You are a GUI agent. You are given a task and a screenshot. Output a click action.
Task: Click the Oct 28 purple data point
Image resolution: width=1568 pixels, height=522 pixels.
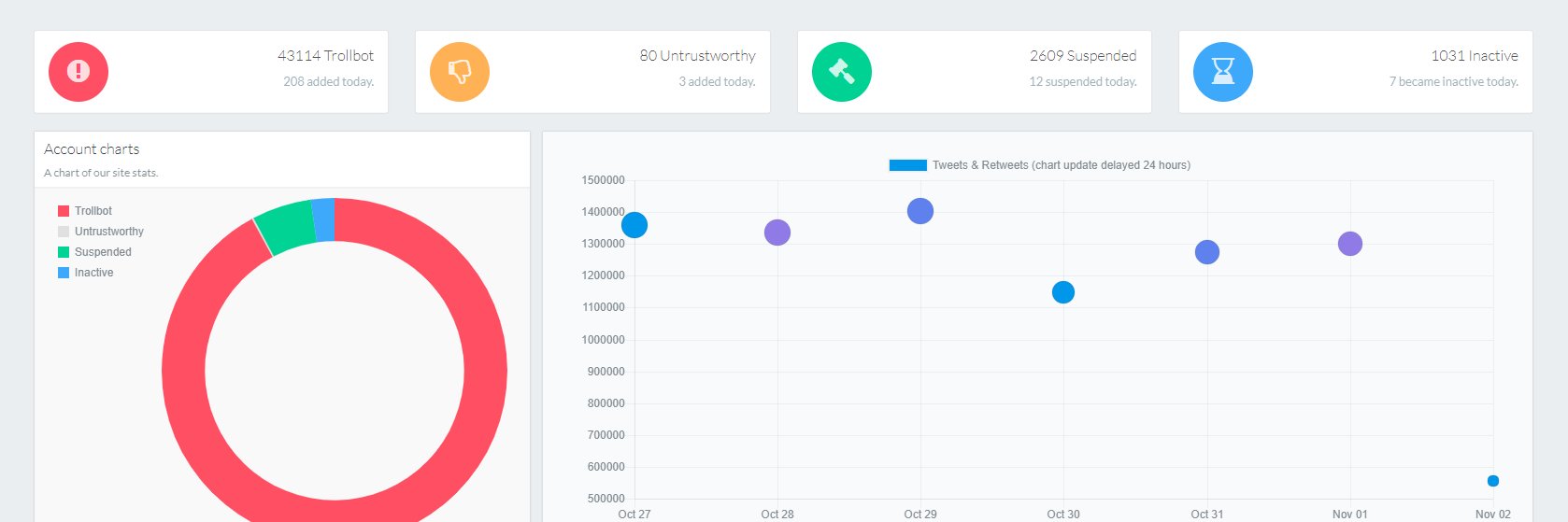(x=777, y=233)
